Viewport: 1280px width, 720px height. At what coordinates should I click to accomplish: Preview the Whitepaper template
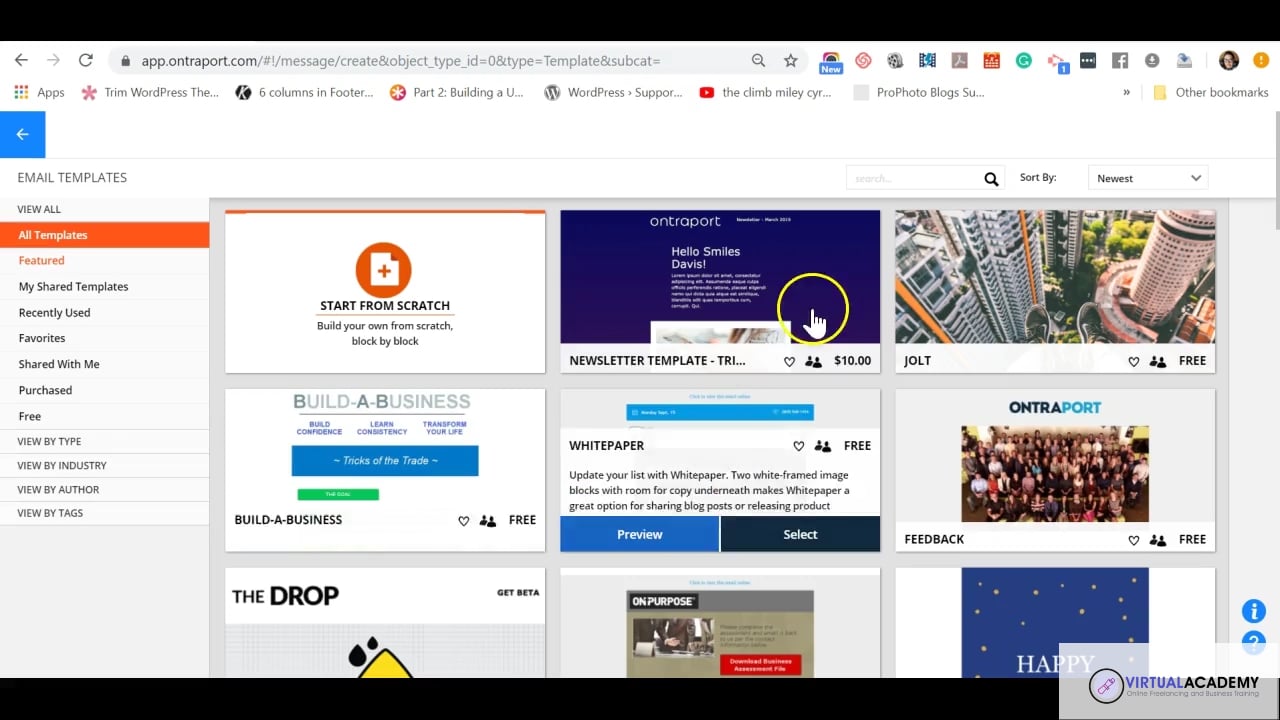[639, 534]
